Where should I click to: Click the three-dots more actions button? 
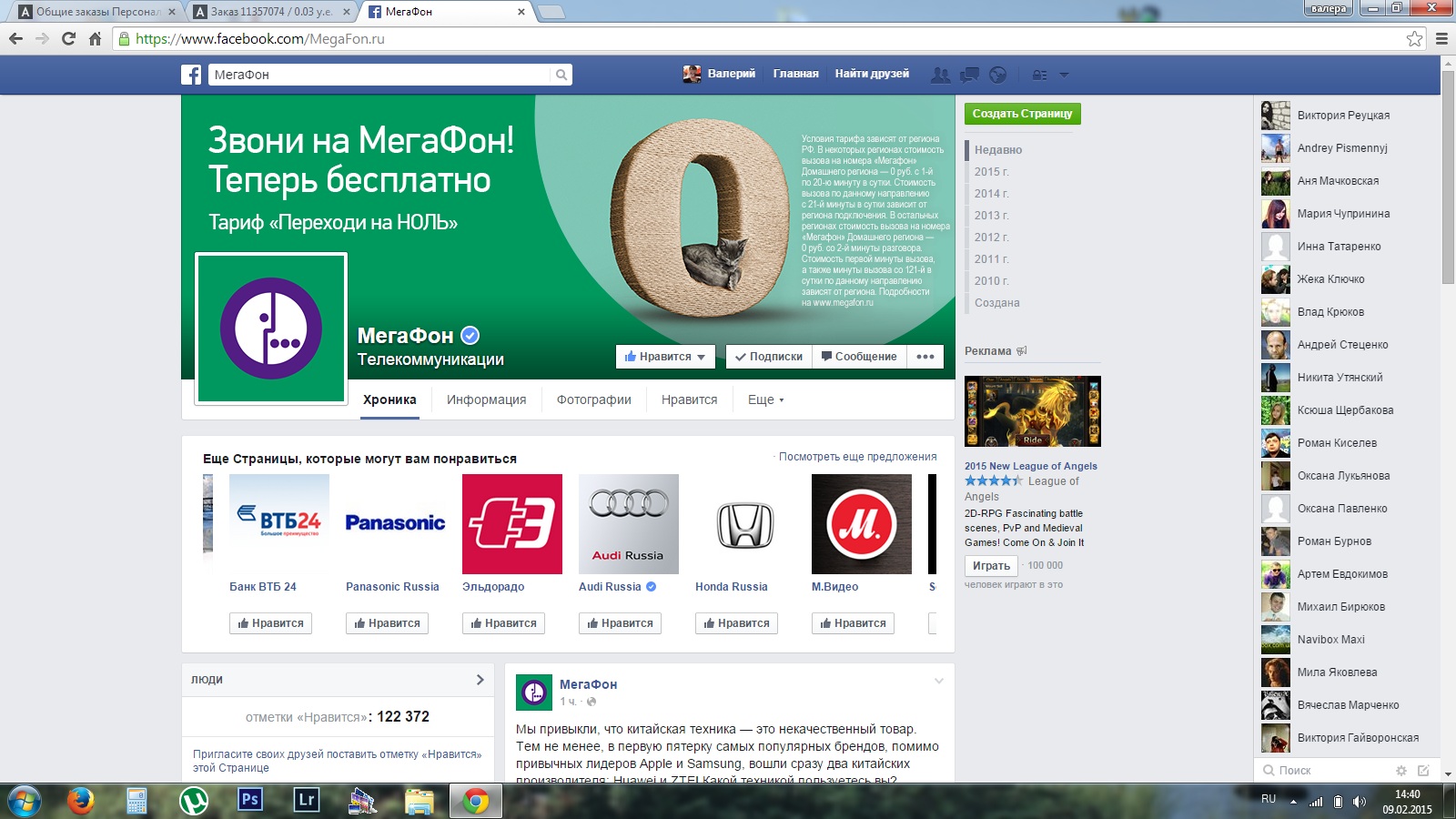click(x=925, y=357)
